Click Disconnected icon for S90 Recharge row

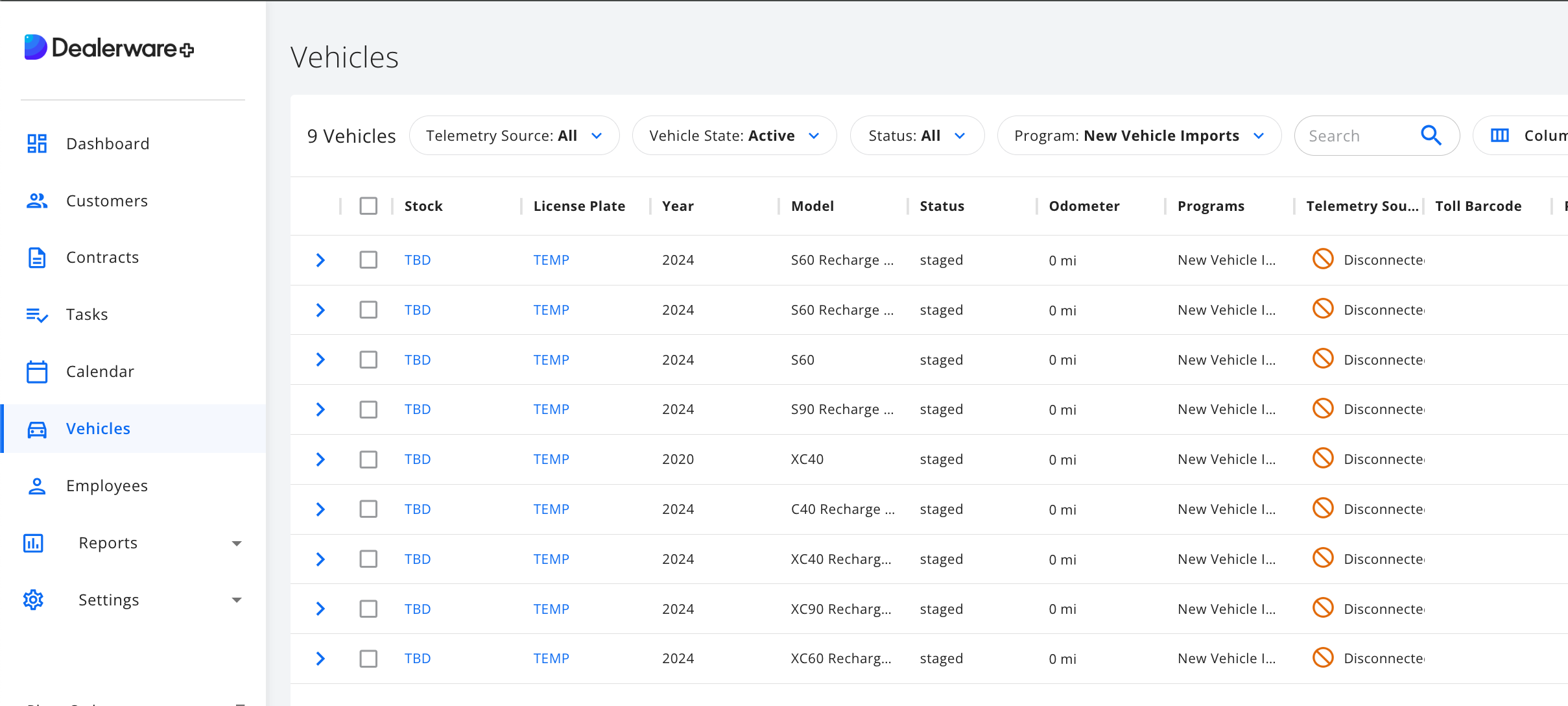coord(1323,408)
